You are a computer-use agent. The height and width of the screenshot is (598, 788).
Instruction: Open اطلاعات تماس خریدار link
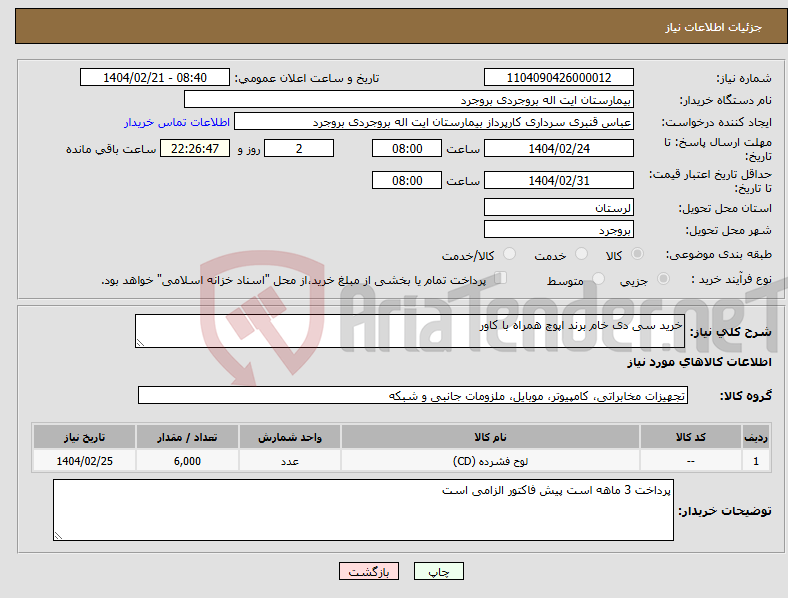tap(177, 122)
